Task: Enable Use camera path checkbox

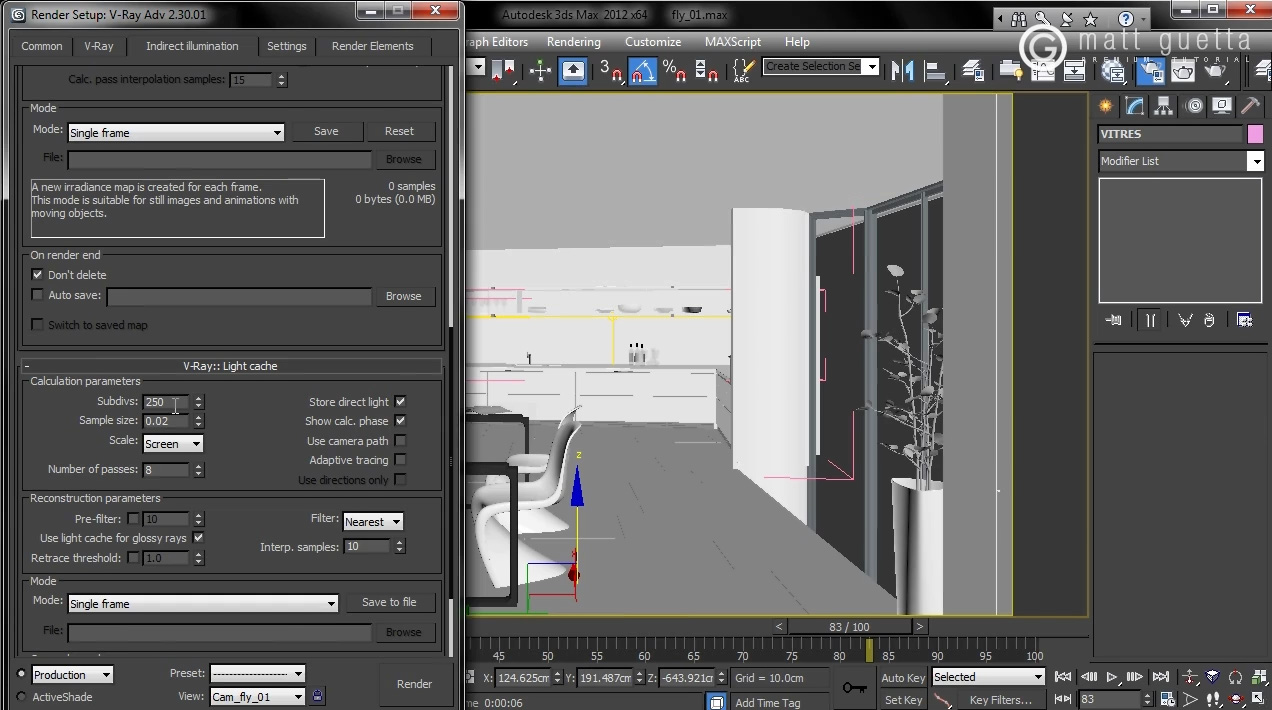Action: point(400,441)
